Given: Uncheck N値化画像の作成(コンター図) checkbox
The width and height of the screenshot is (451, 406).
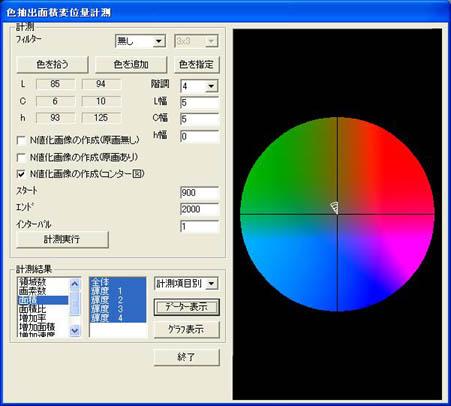Looking at the screenshot, I should [22, 174].
